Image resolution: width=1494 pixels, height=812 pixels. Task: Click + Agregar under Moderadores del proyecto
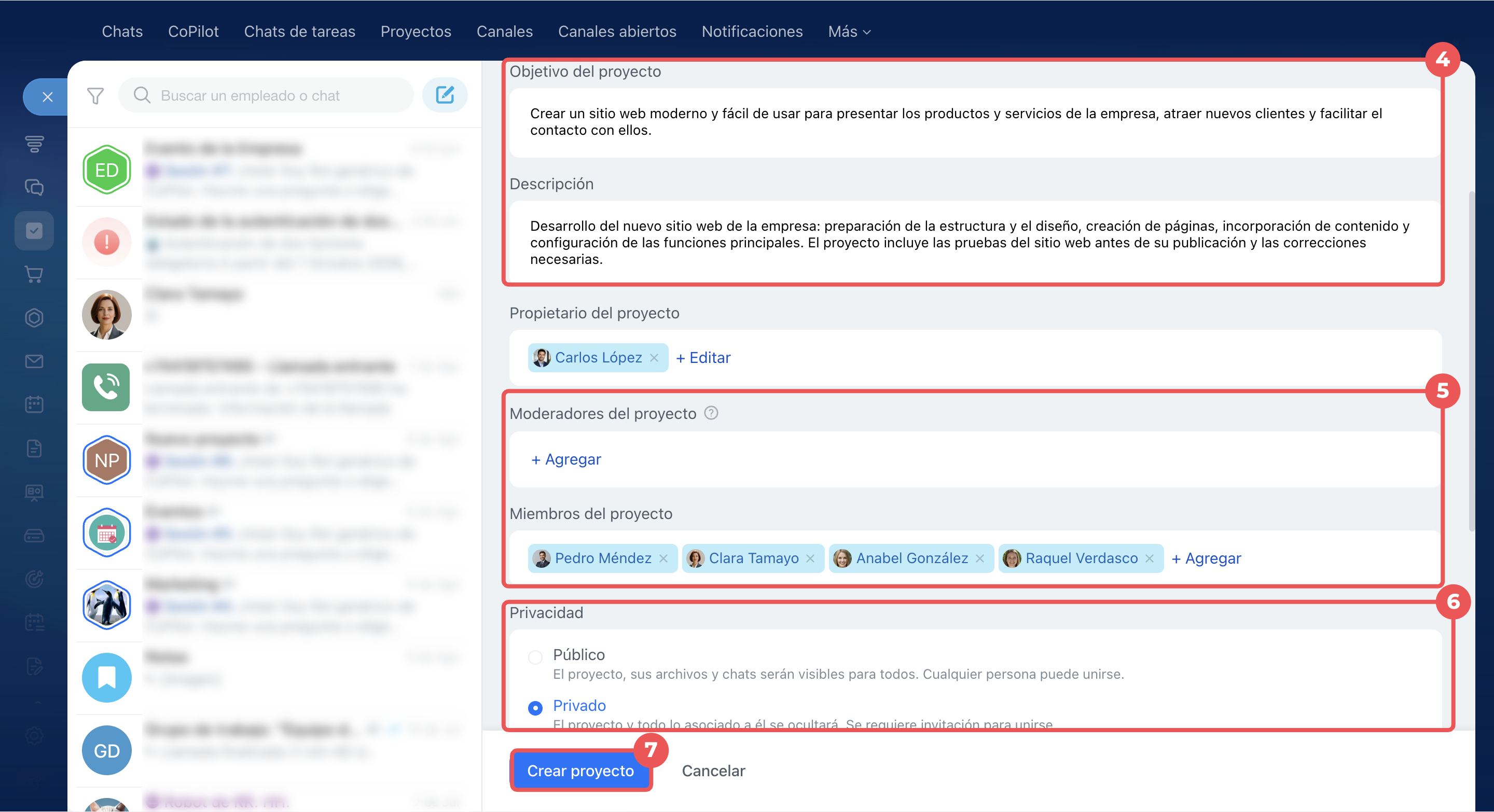[x=566, y=459]
